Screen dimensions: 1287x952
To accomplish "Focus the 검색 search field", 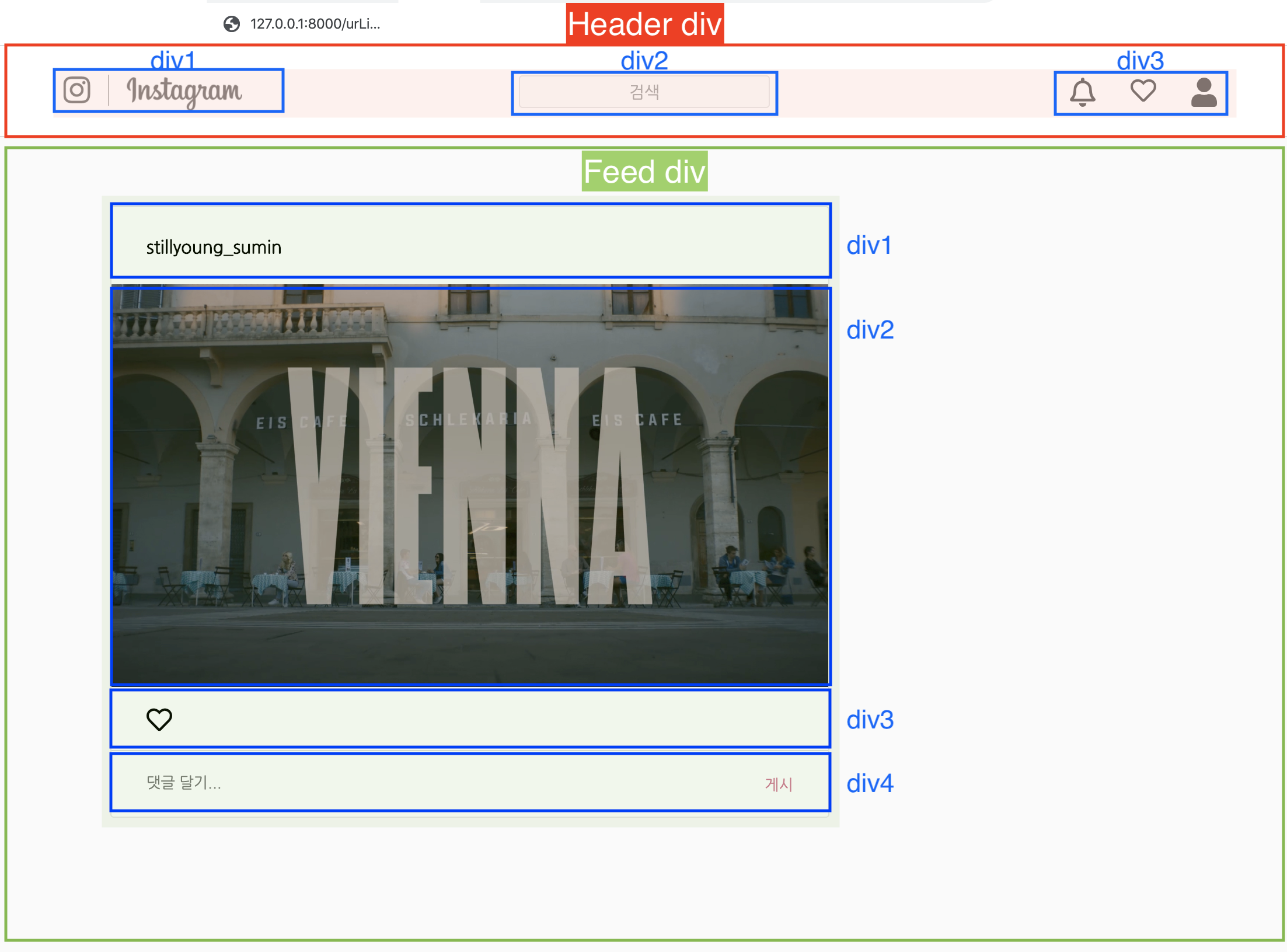I will 644,92.
